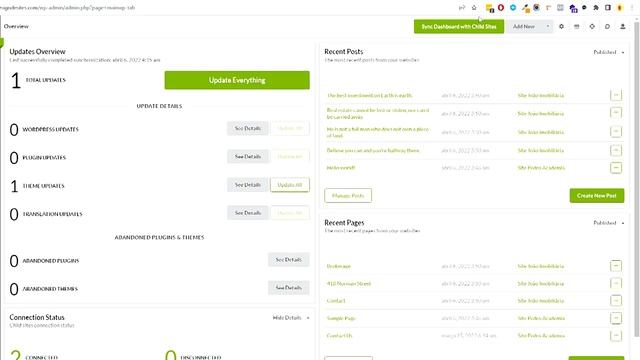Open the Add New dropdown

pos(529,27)
